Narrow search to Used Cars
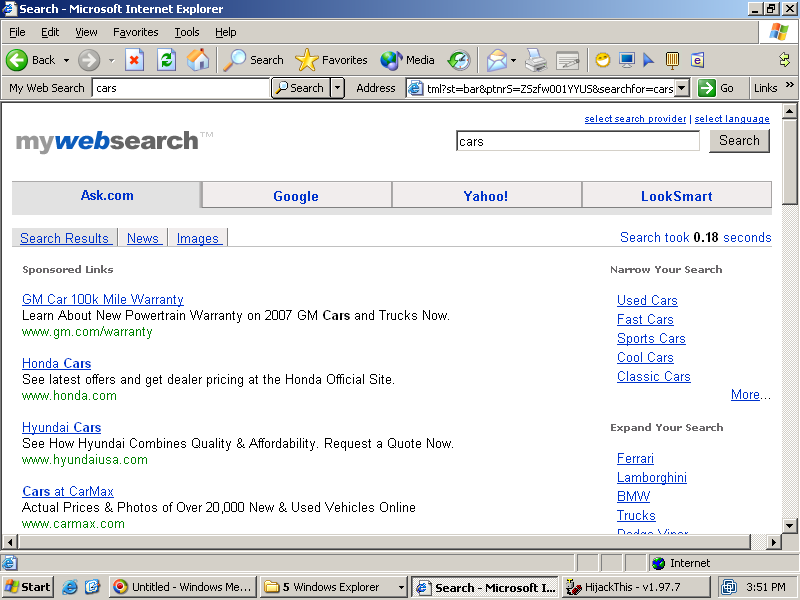The height and width of the screenshot is (600, 800). [647, 300]
